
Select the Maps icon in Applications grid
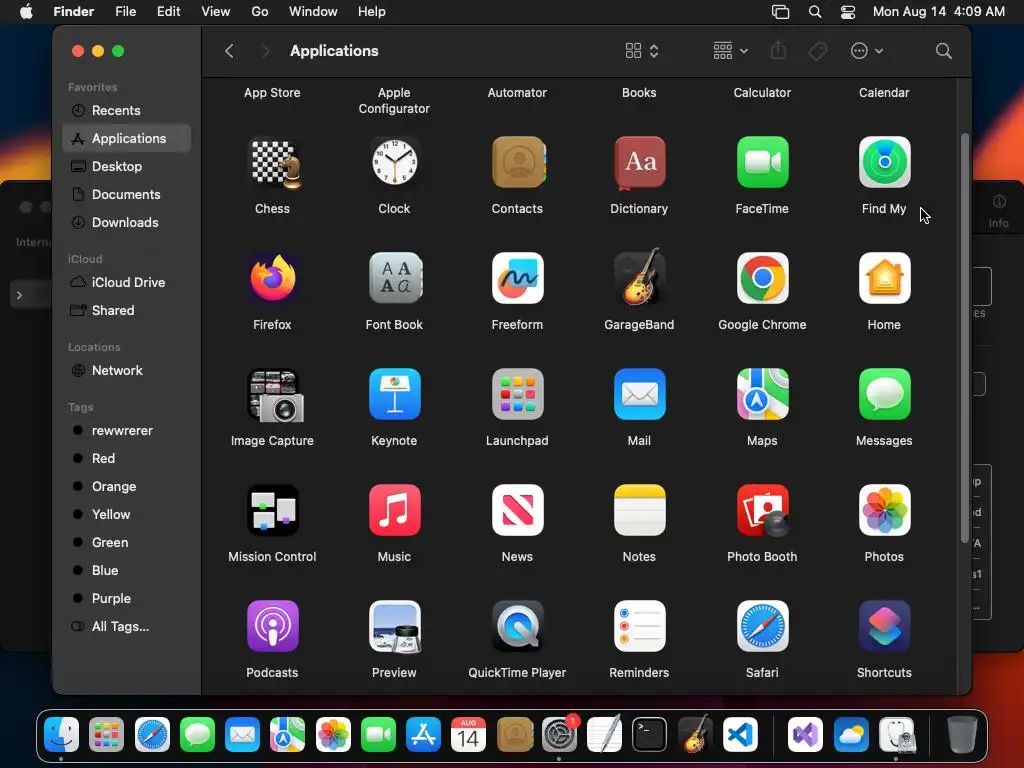click(762, 394)
